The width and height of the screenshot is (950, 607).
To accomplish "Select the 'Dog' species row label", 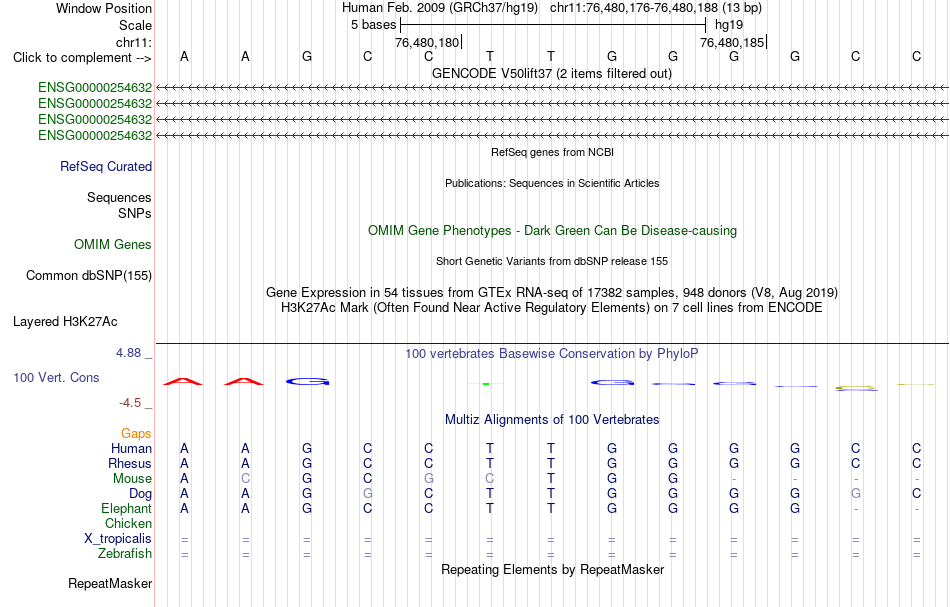I will pyautogui.click(x=141, y=494).
